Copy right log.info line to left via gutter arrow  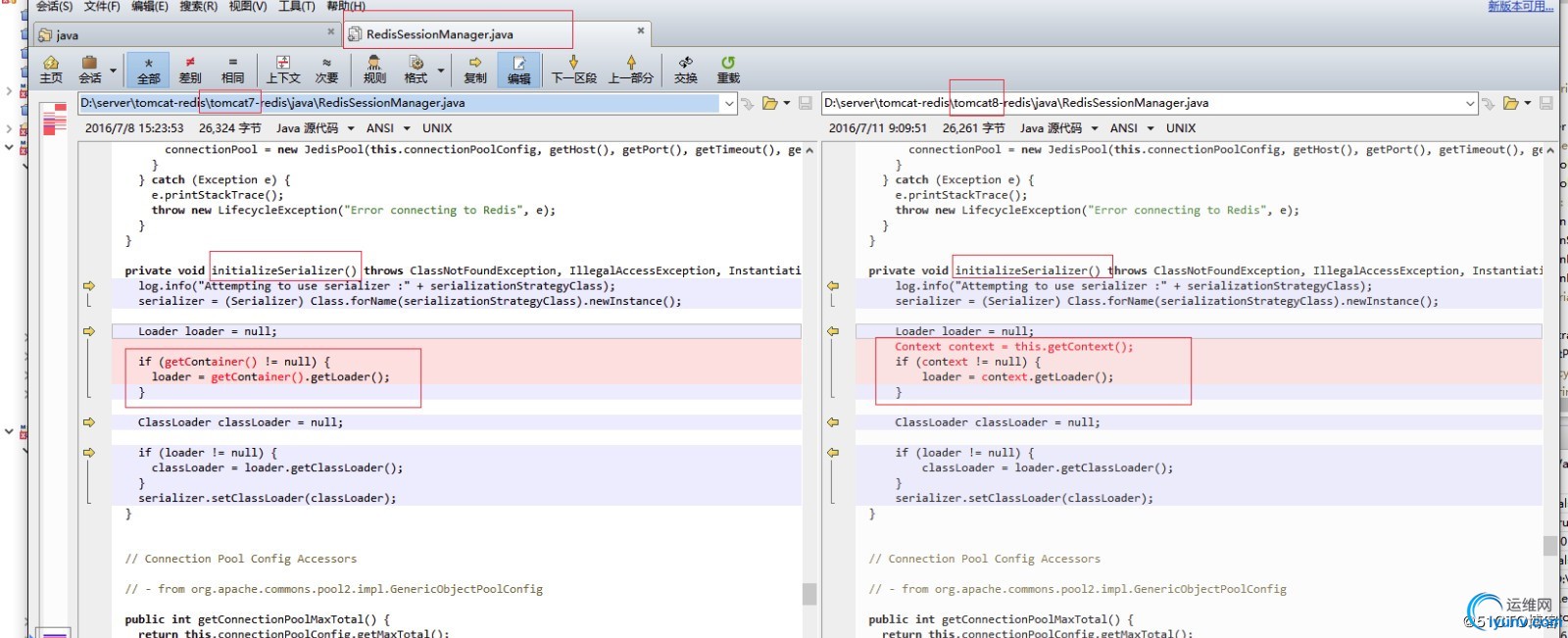[x=833, y=286]
